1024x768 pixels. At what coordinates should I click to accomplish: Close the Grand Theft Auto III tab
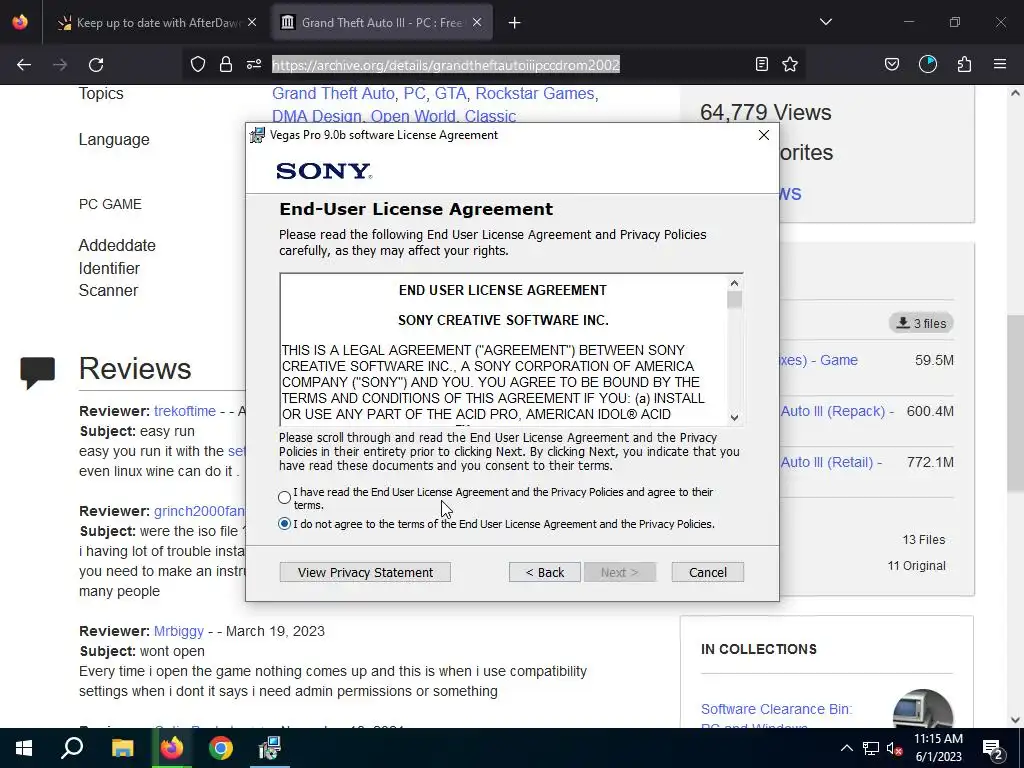pos(477,23)
